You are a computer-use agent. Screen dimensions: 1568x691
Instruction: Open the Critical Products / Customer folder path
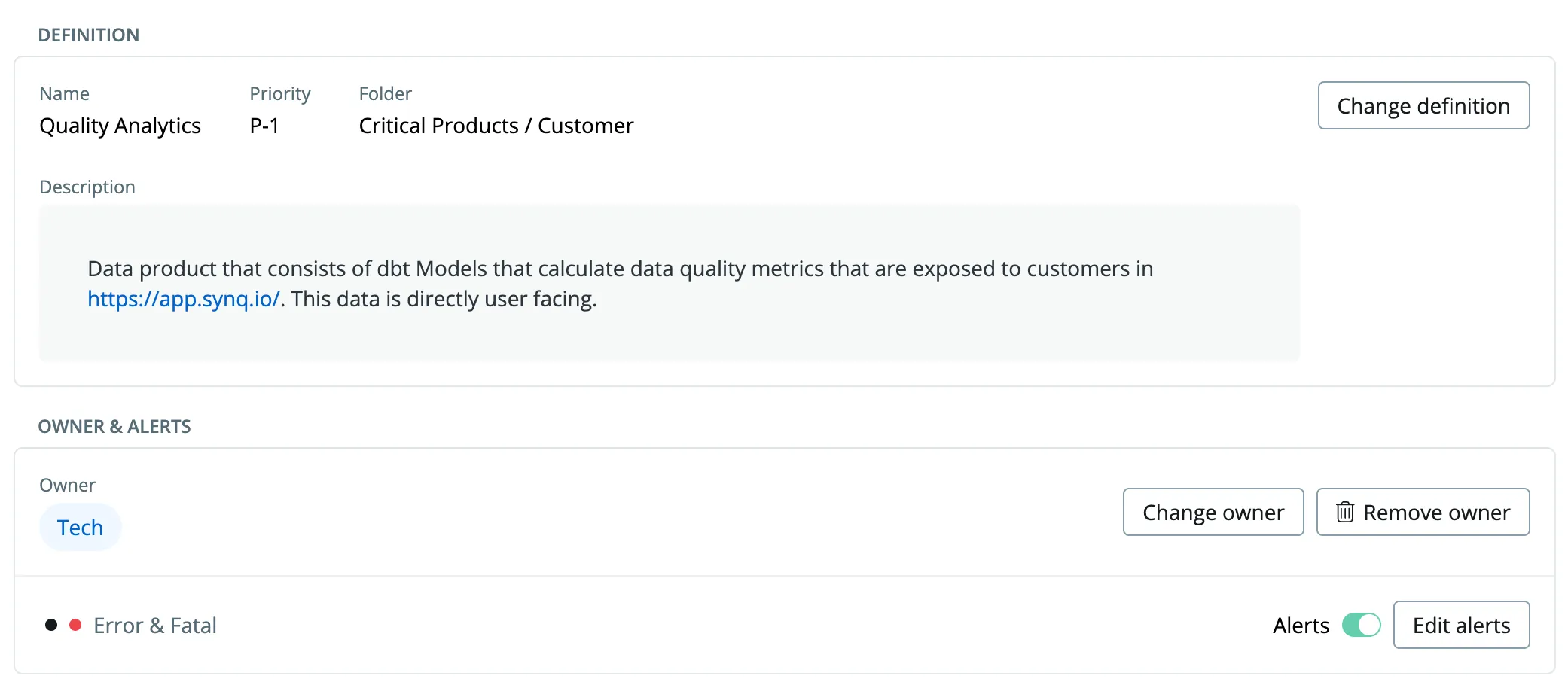click(496, 126)
